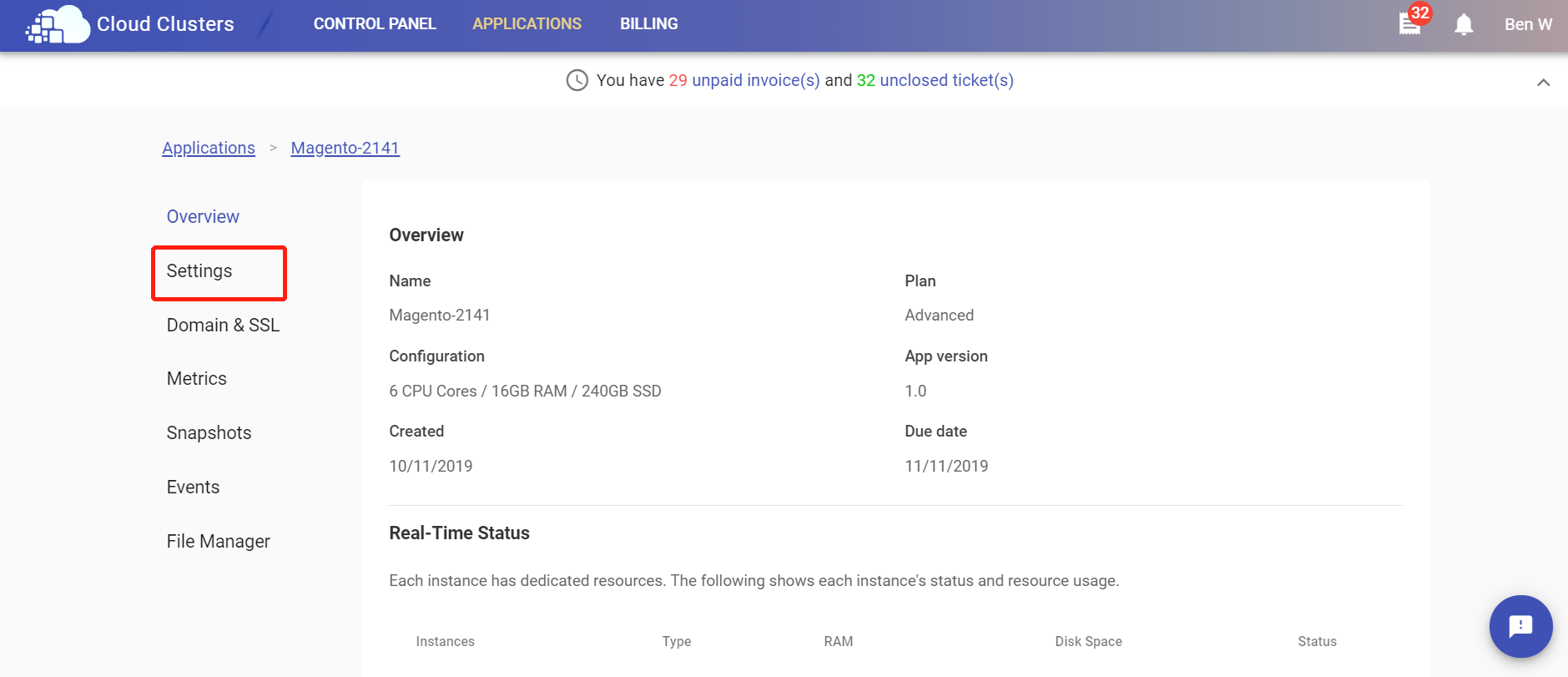Click the app version value 1.0
This screenshot has height=677, width=1568.
[915, 391]
